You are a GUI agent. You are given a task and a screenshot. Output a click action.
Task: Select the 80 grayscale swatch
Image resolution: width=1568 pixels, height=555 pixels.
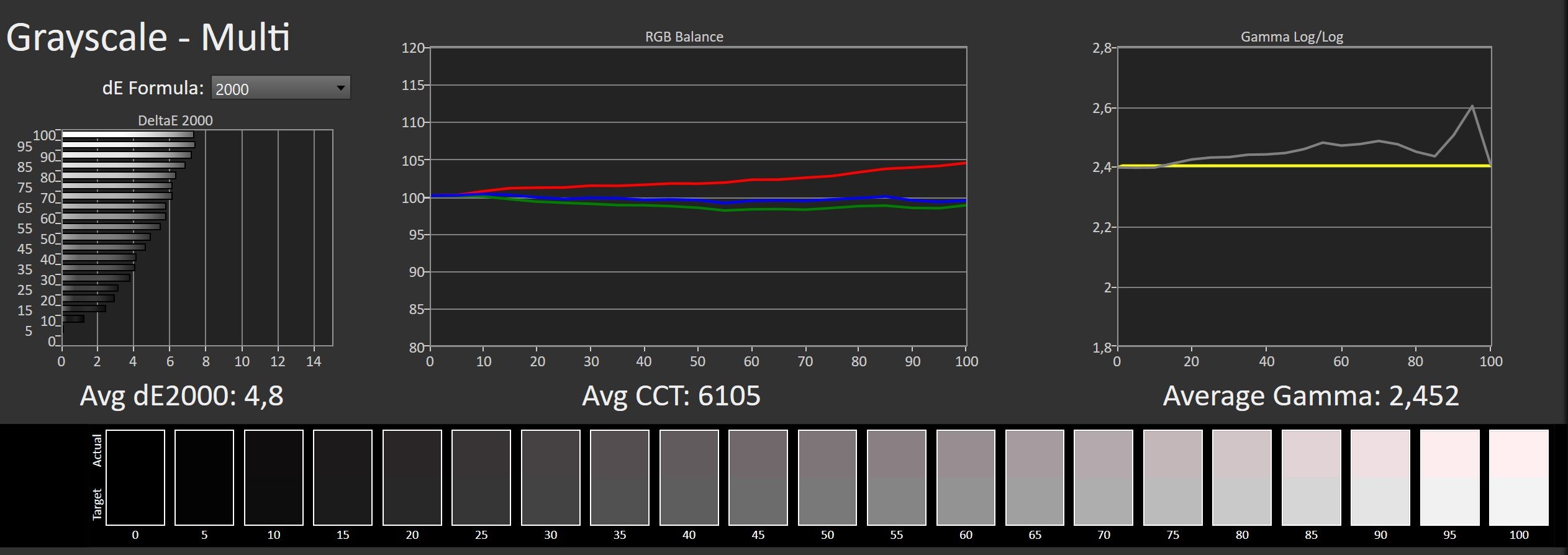(1242, 477)
